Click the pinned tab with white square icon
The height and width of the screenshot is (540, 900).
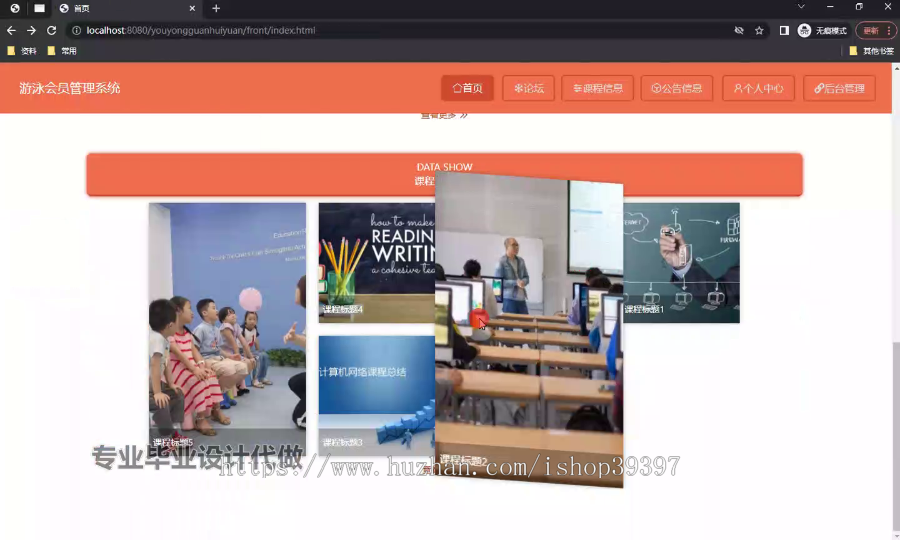click(x=39, y=8)
